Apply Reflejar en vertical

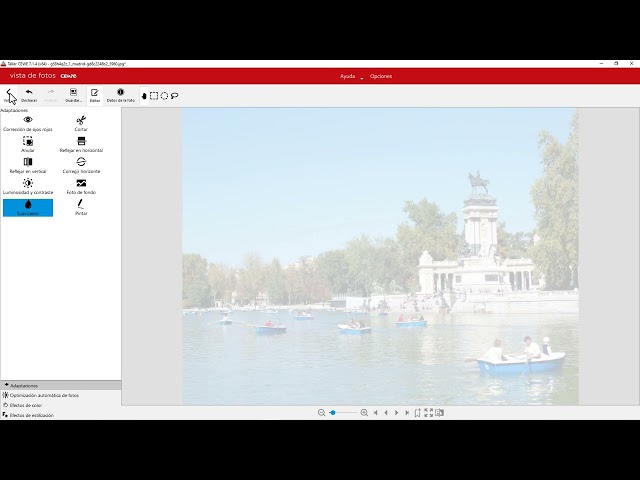(28, 165)
